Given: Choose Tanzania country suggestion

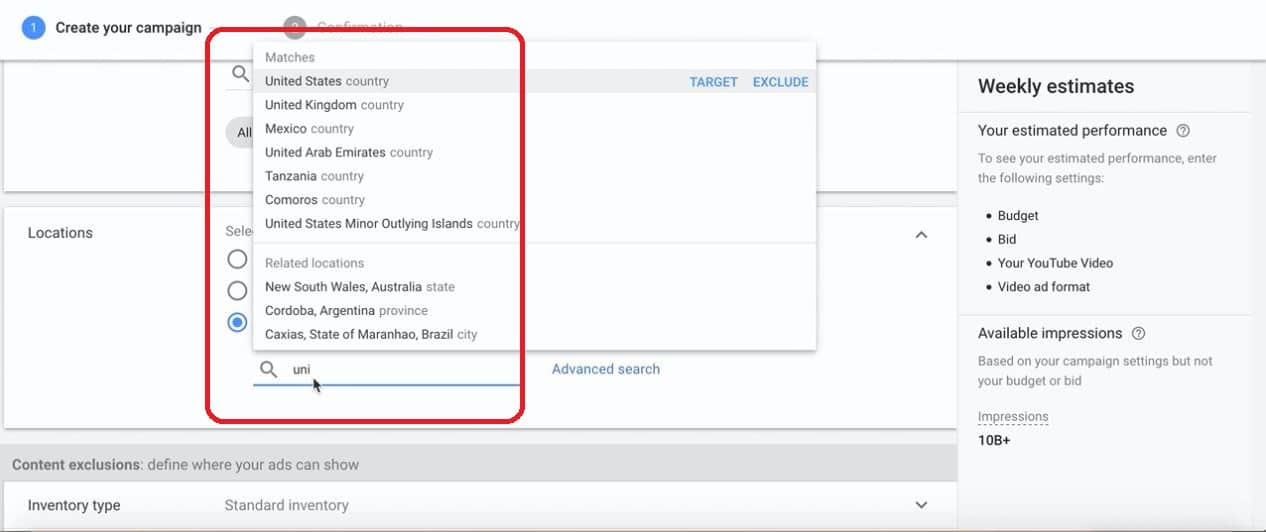Looking at the screenshot, I should (x=535, y=176).
